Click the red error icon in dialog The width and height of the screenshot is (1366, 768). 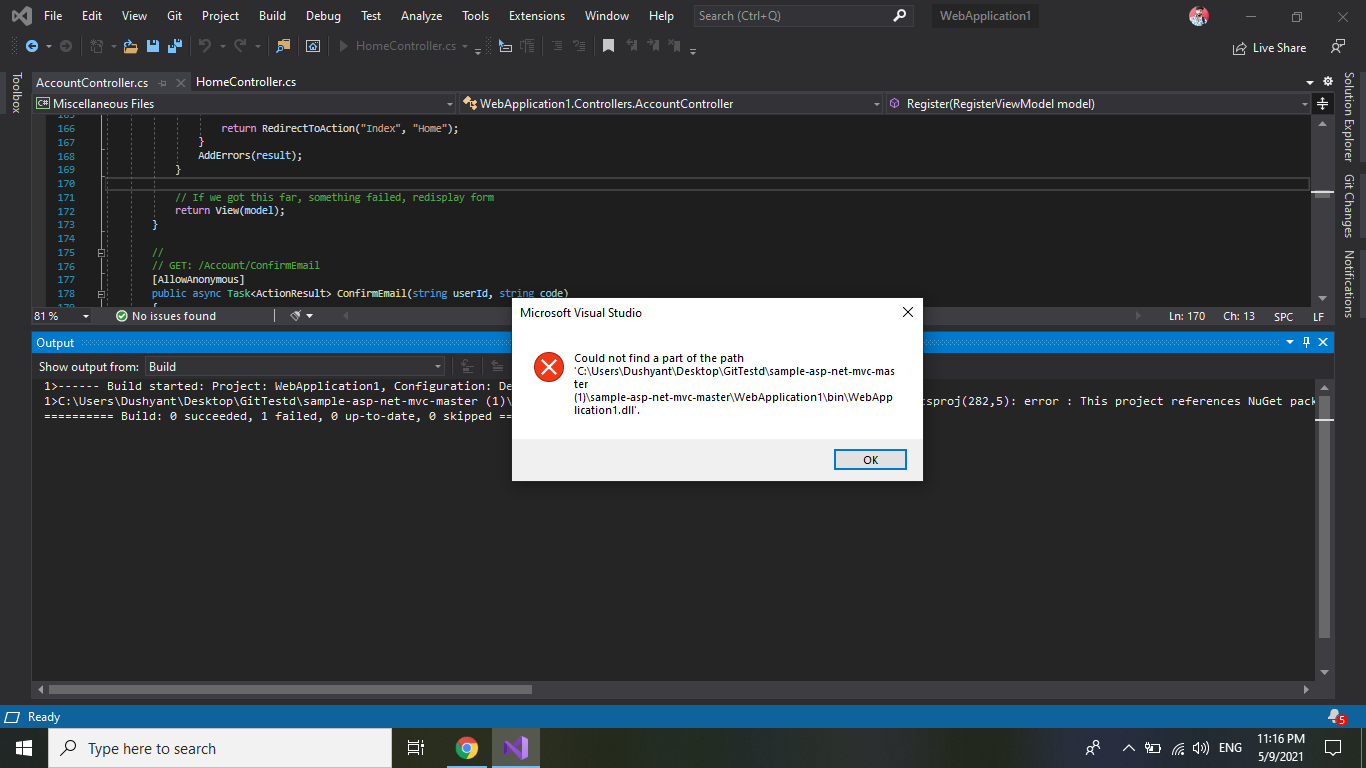point(549,367)
